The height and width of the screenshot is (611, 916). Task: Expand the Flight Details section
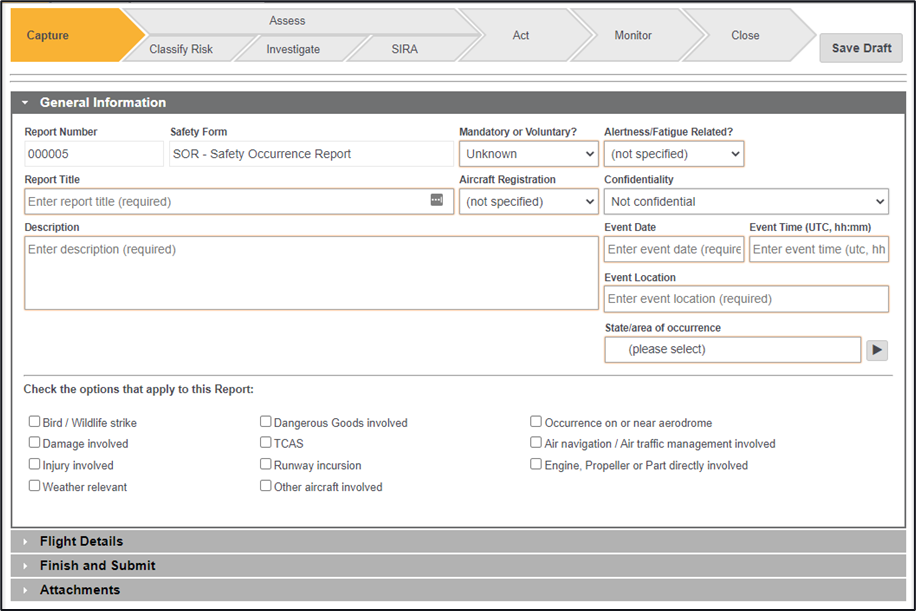(81, 541)
